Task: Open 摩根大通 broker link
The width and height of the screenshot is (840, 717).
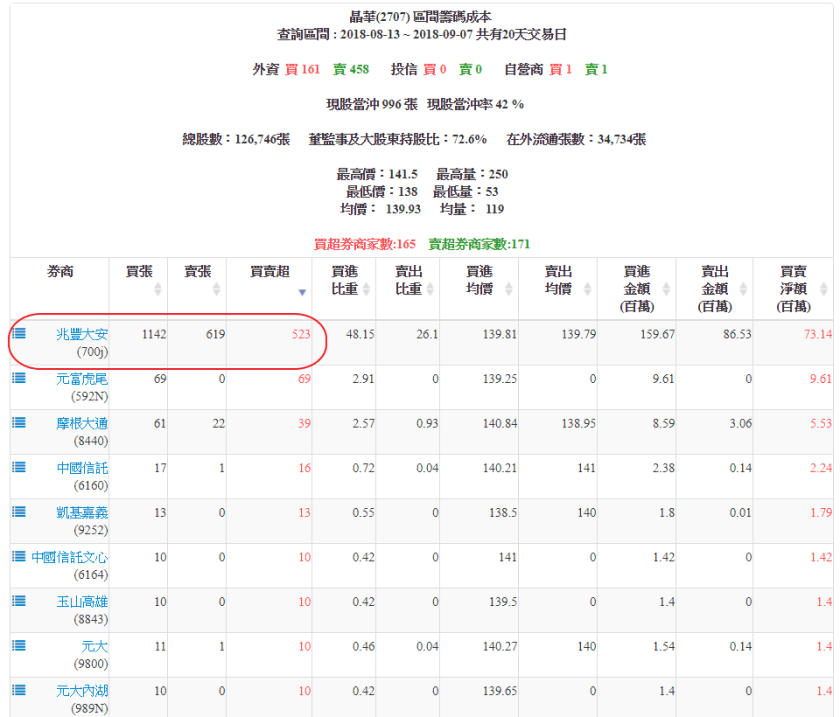Action: click(x=81, y=423)
